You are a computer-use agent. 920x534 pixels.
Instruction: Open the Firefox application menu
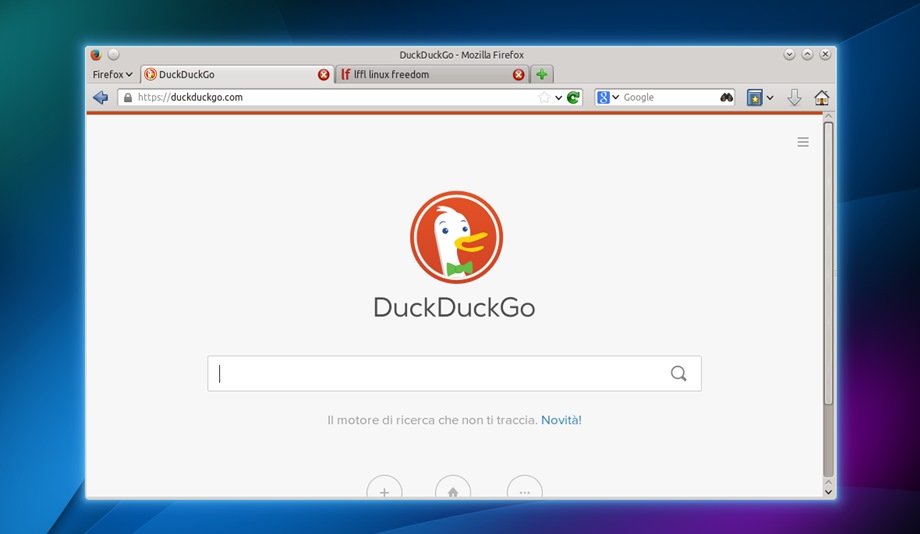[112, 74]
